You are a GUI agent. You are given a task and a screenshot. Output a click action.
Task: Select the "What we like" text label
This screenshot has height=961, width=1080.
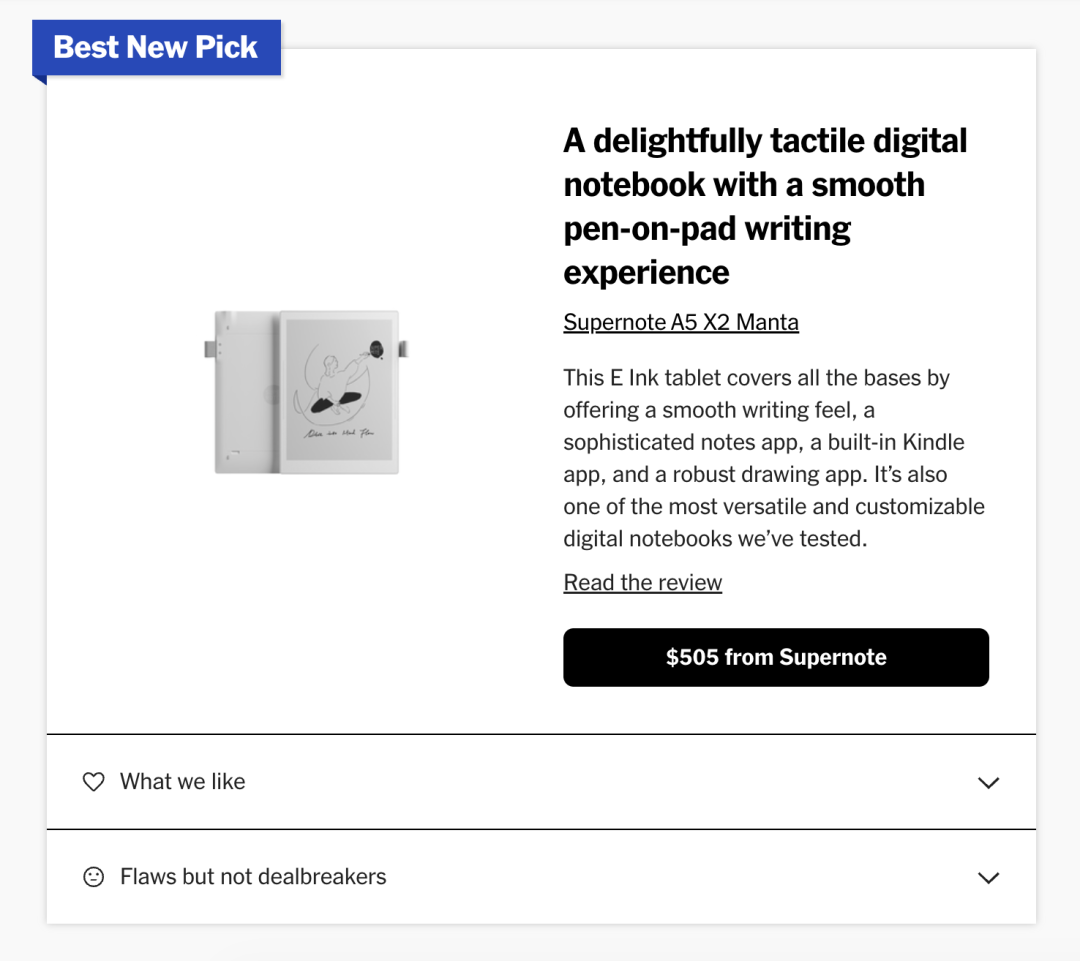(x=182, y=782)
